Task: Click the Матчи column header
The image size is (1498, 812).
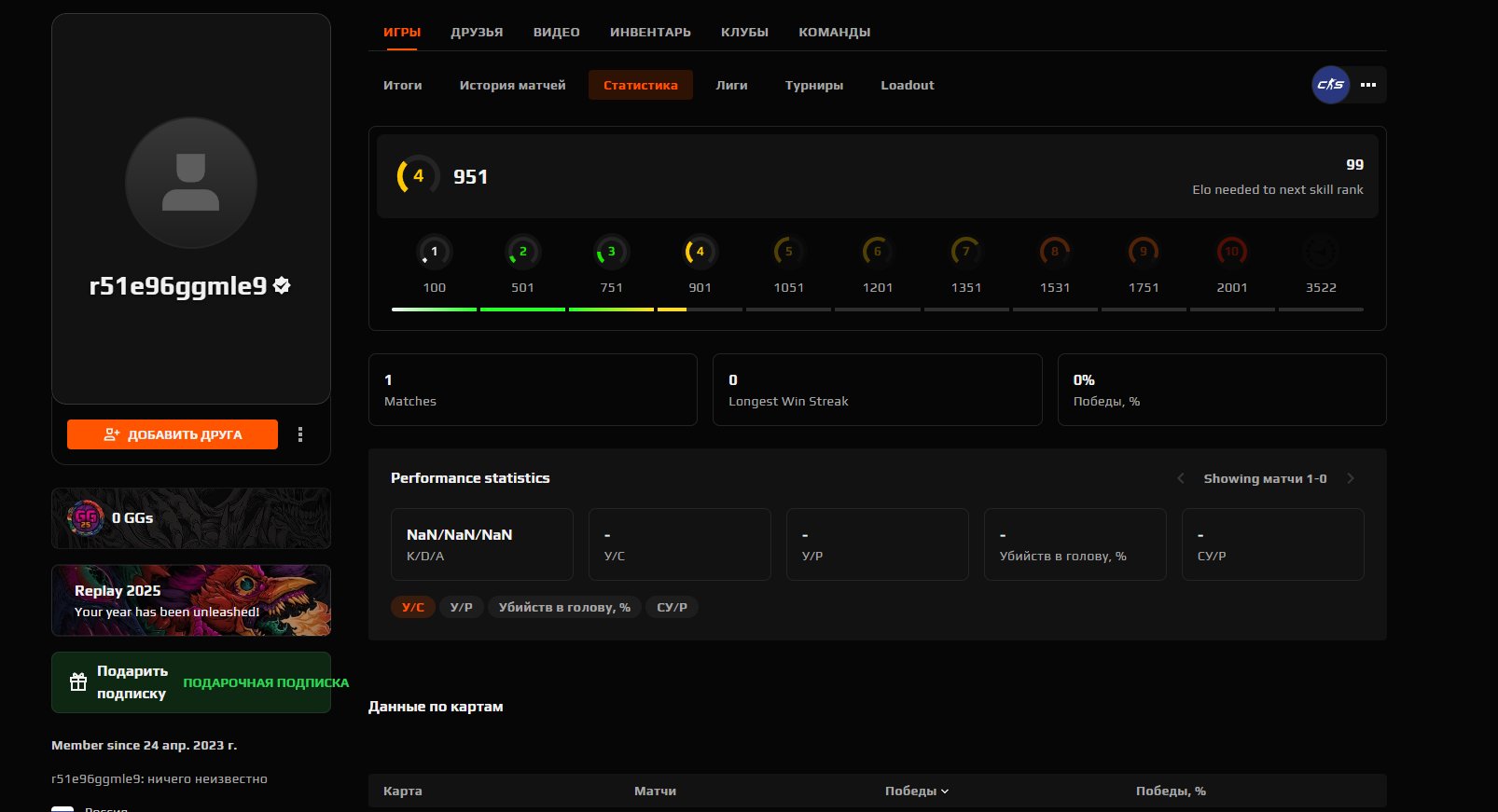Action: tap(655, 791)
